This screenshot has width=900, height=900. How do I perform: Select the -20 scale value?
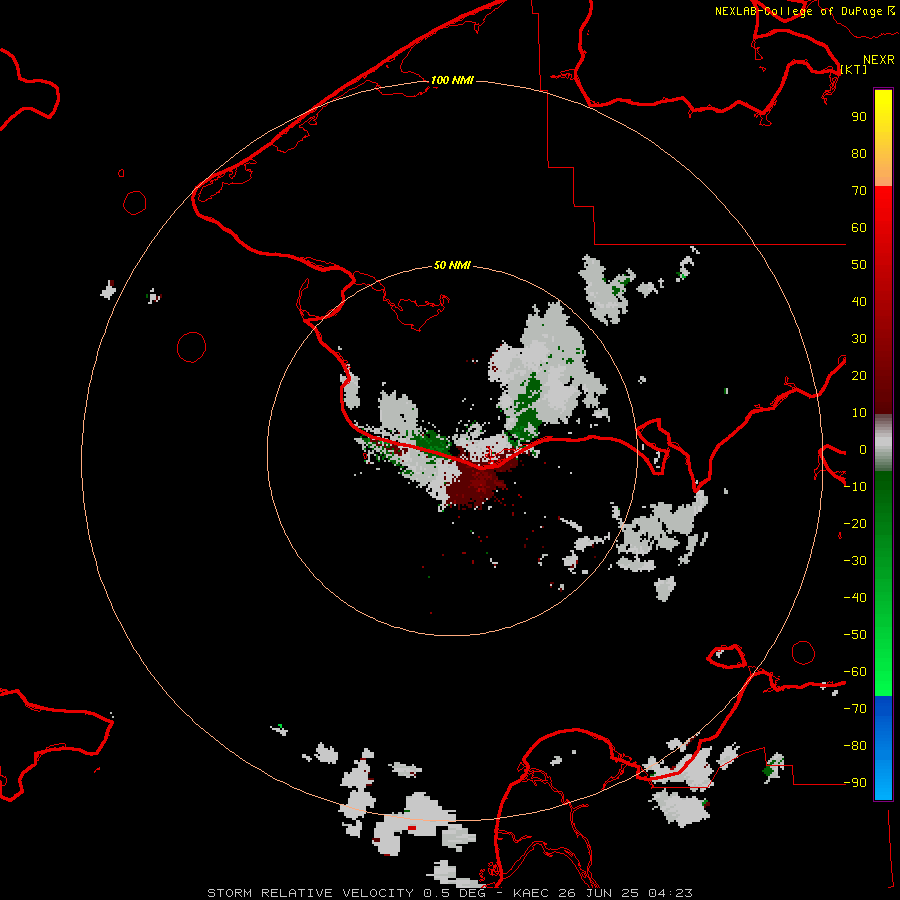(x=855, y=524)
